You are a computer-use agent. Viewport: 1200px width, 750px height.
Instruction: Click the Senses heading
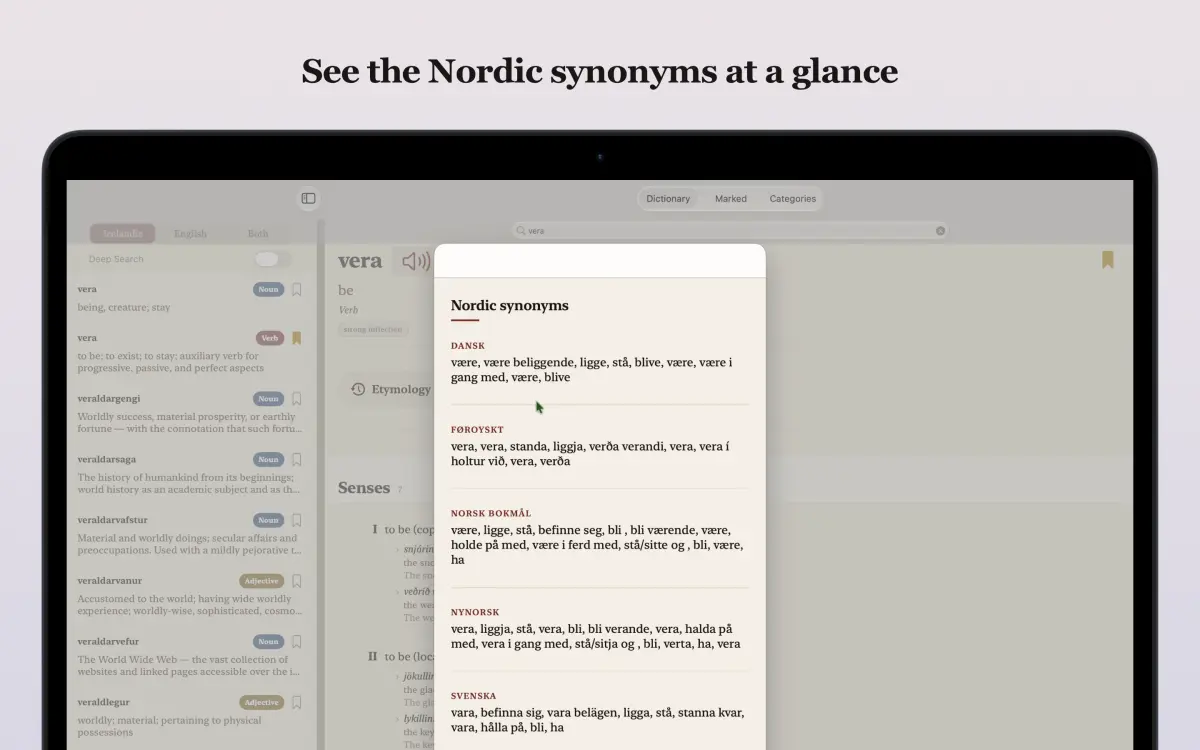coord(364,488)
